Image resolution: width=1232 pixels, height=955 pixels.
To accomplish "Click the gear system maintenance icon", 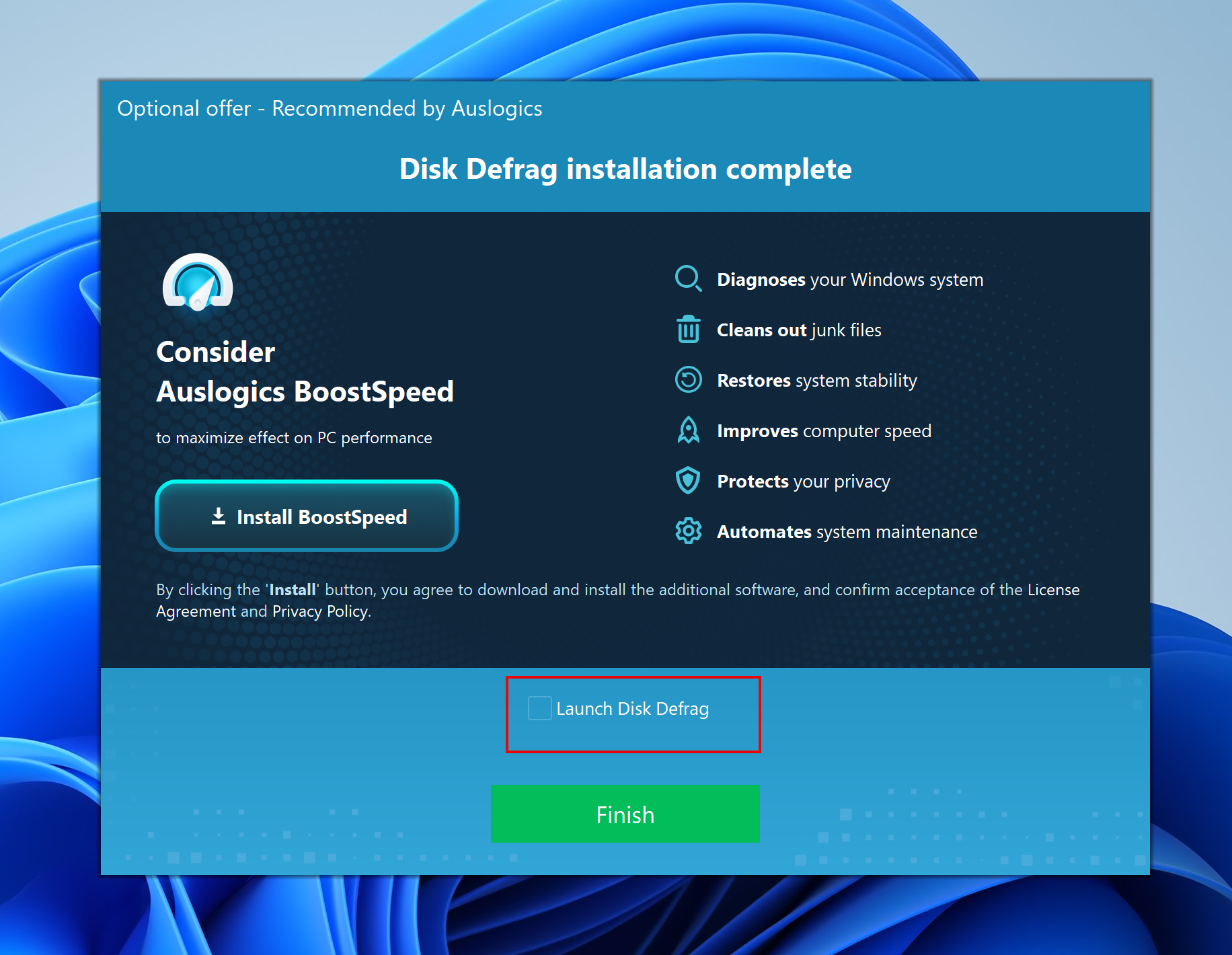I will pos(688,531).
